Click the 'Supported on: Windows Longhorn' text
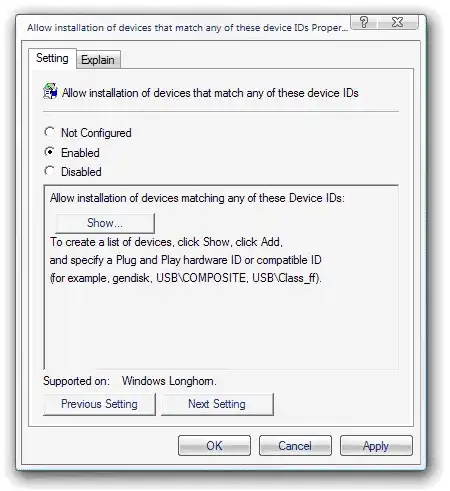 point(130,381)
